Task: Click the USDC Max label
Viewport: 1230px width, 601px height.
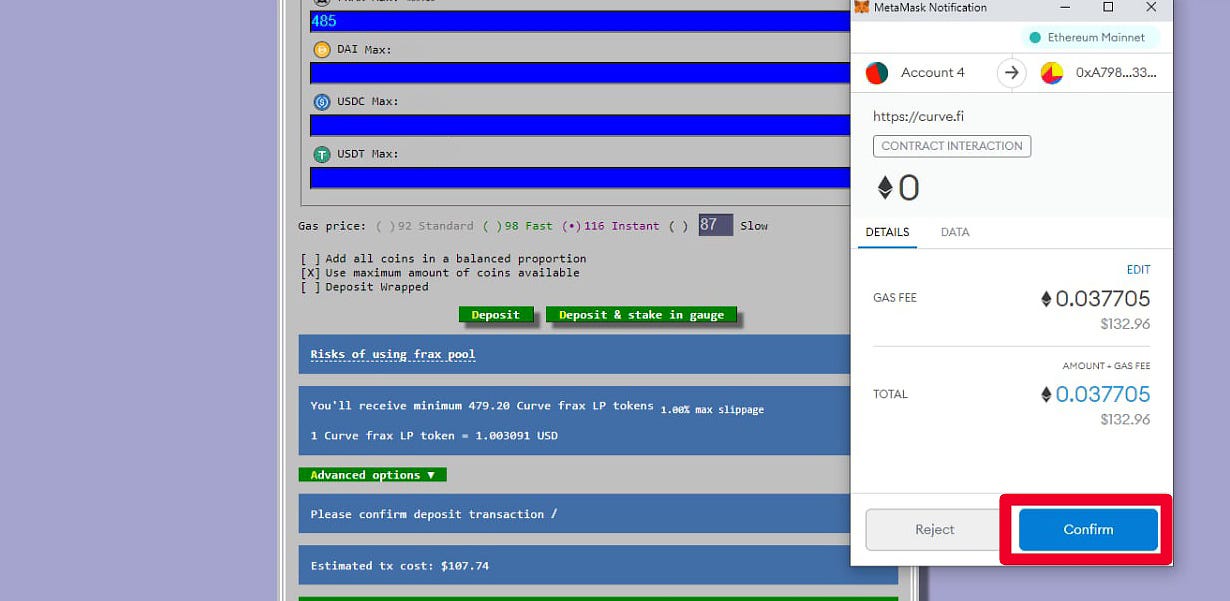Action: point(368,102)
